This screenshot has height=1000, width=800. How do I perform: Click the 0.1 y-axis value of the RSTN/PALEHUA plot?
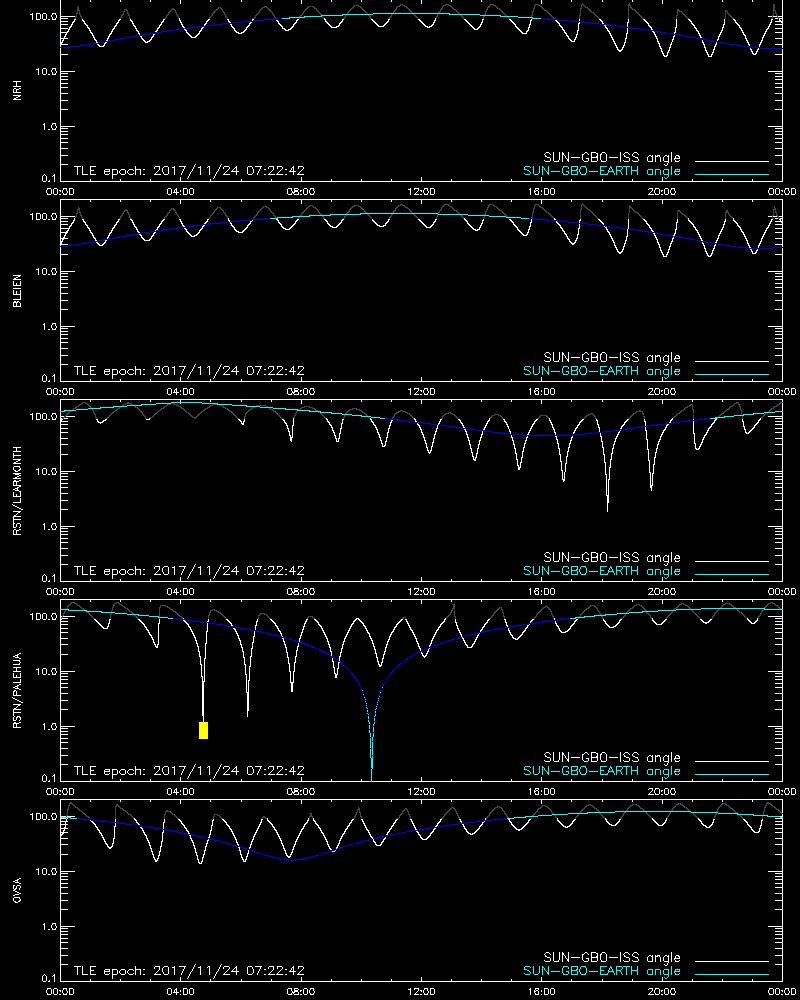pyautogui.click(x=48, y=778)
